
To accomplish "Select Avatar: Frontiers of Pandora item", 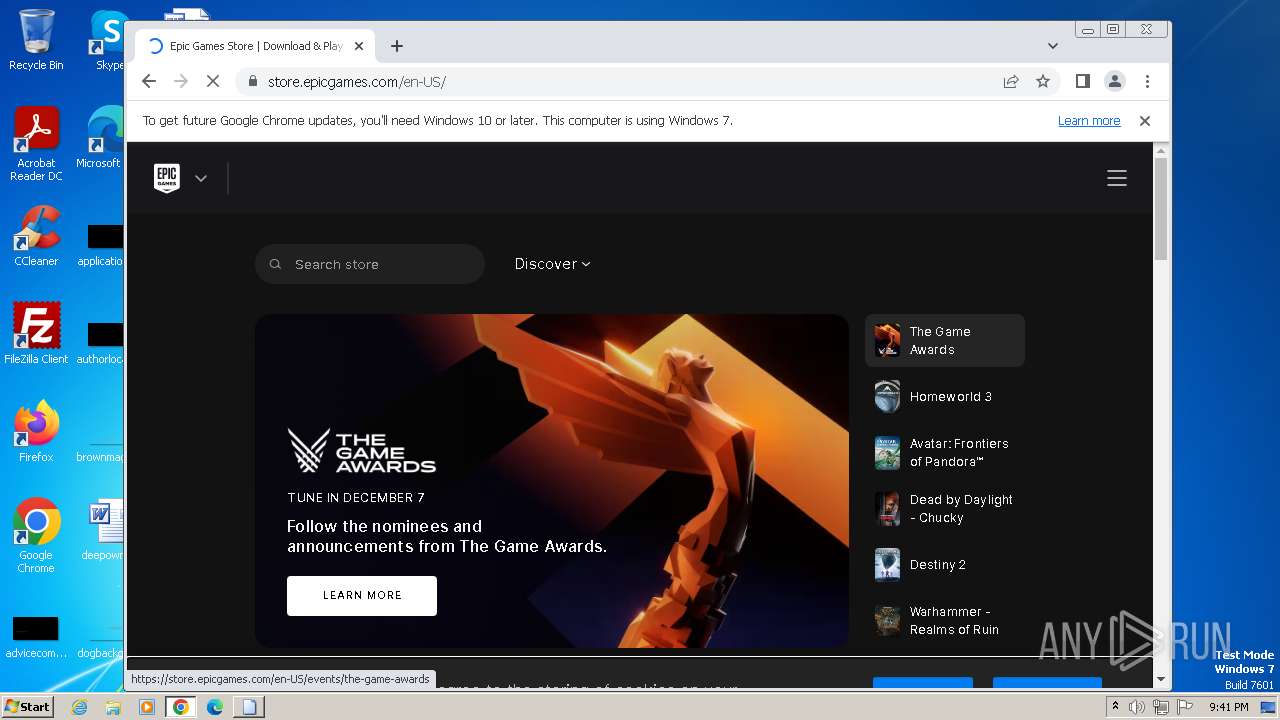I will [945, 452].
